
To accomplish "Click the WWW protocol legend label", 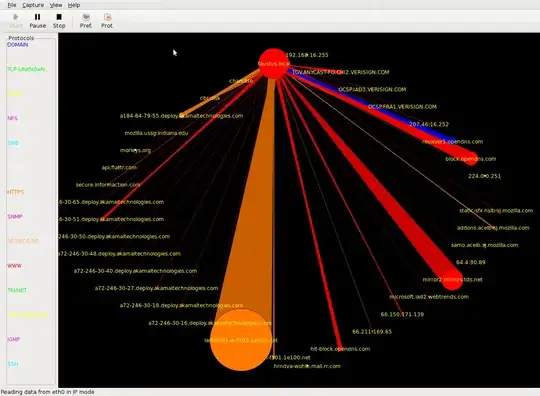I will pos(14,265).
